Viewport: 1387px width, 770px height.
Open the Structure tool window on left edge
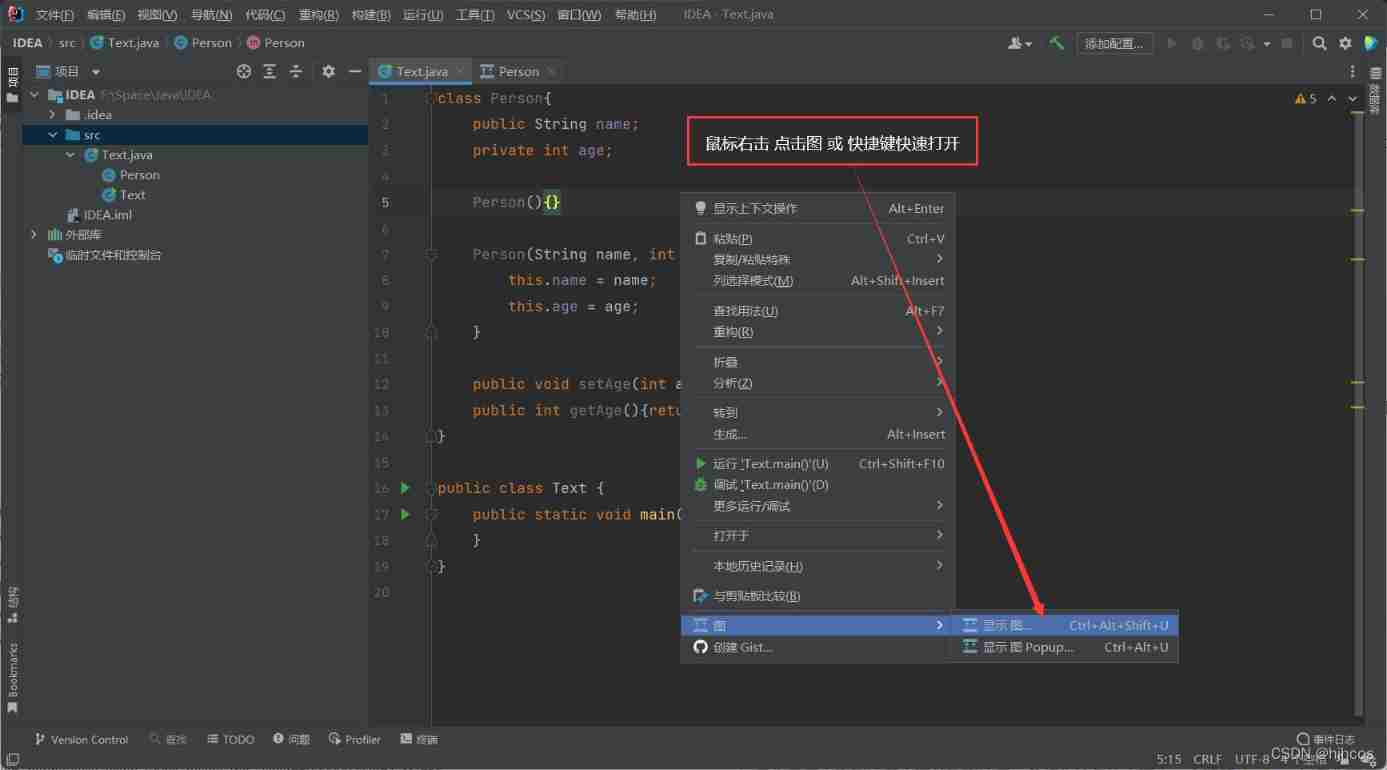12,605
